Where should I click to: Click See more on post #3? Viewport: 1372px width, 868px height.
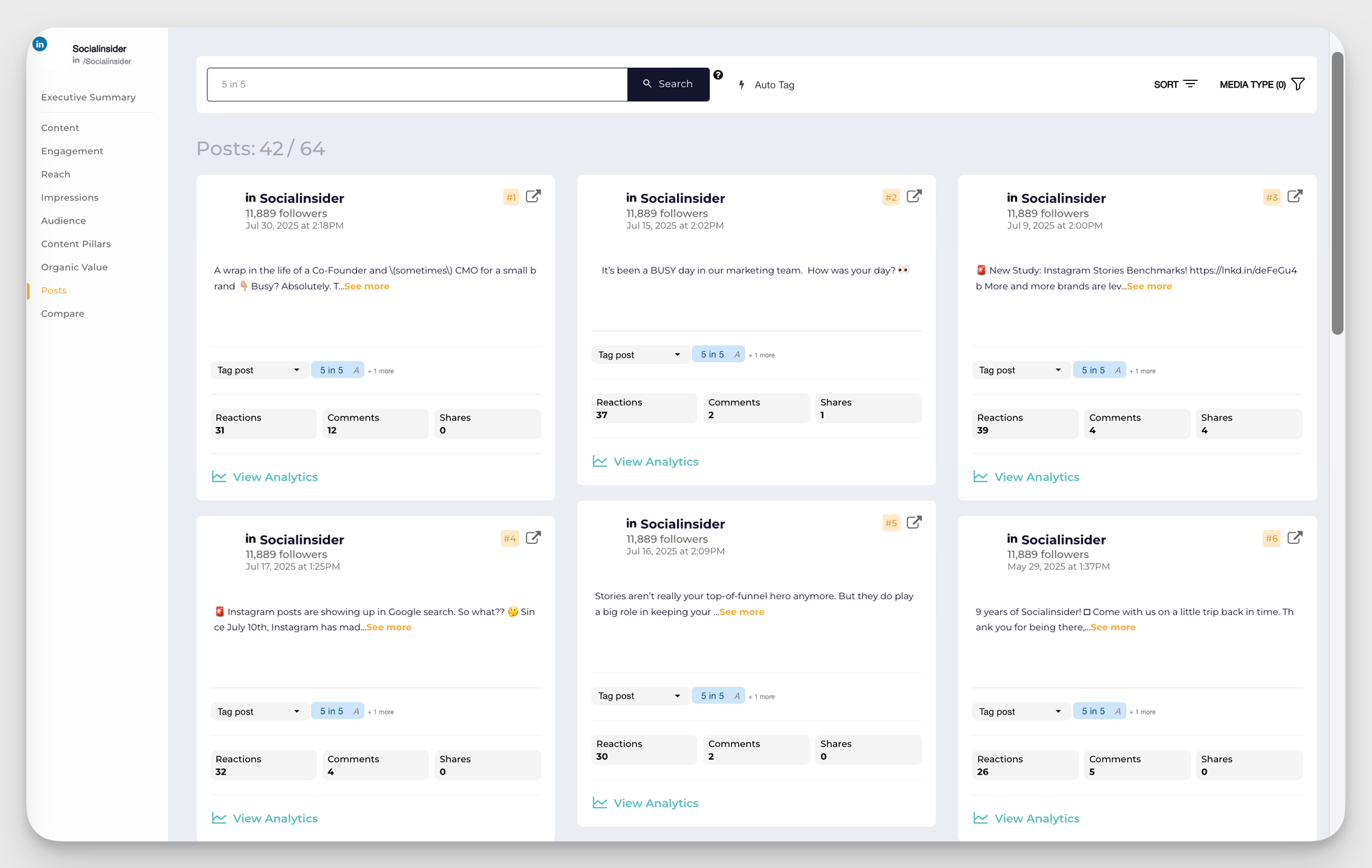1150,287
